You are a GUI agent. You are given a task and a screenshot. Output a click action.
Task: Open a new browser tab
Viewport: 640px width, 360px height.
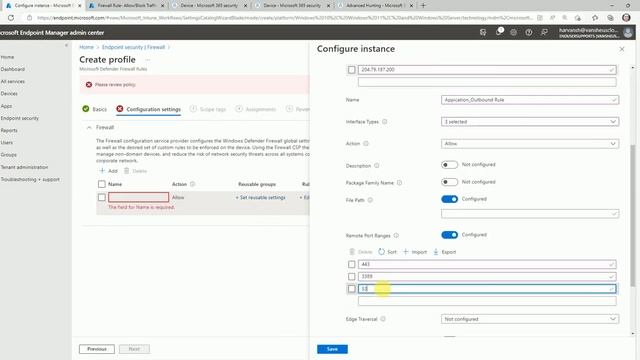pos(423,5)
